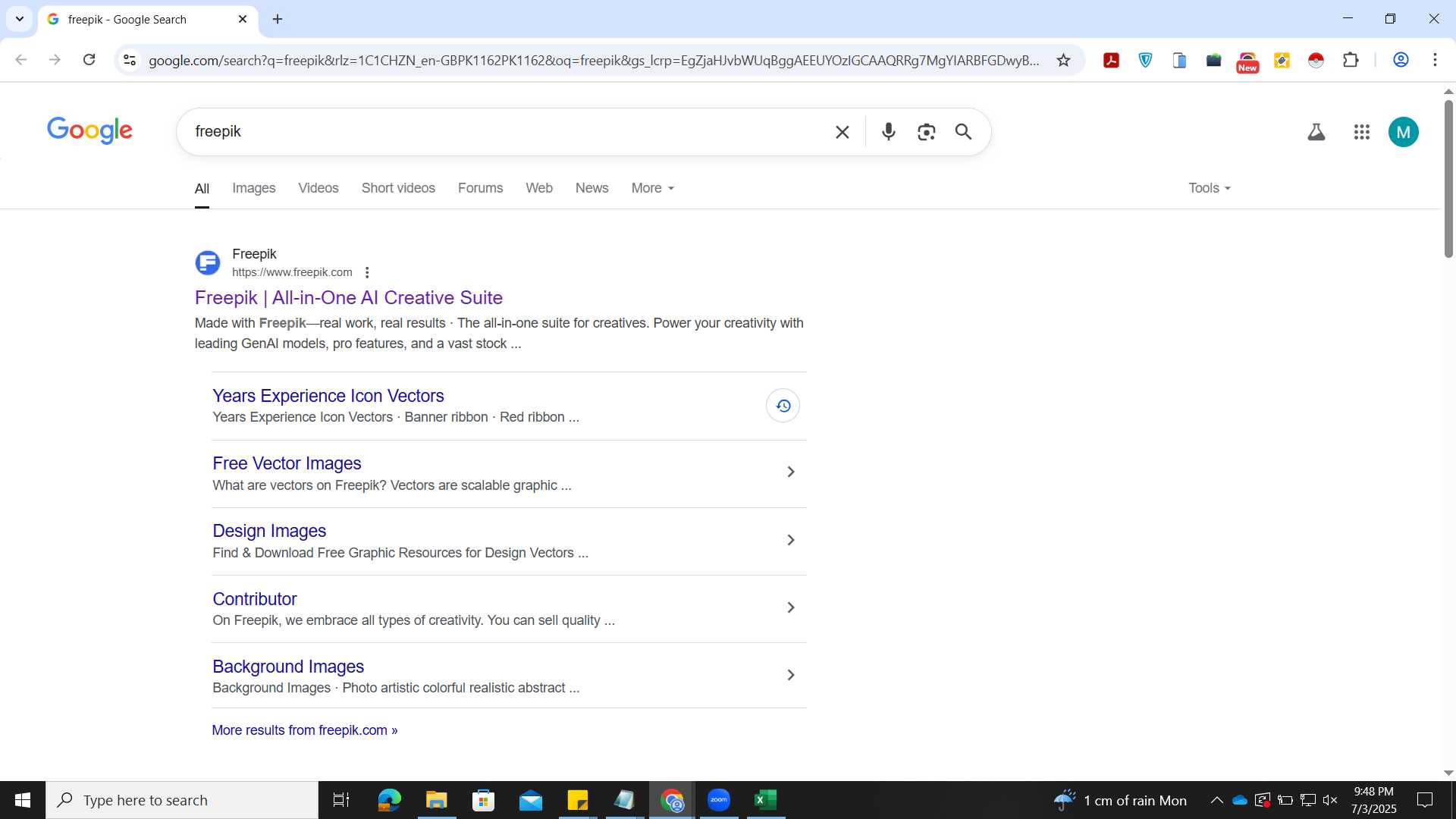Screen dimensions: 1456x819
Task: Open the Chrome profile icon
Action: tap(1401, 60)
